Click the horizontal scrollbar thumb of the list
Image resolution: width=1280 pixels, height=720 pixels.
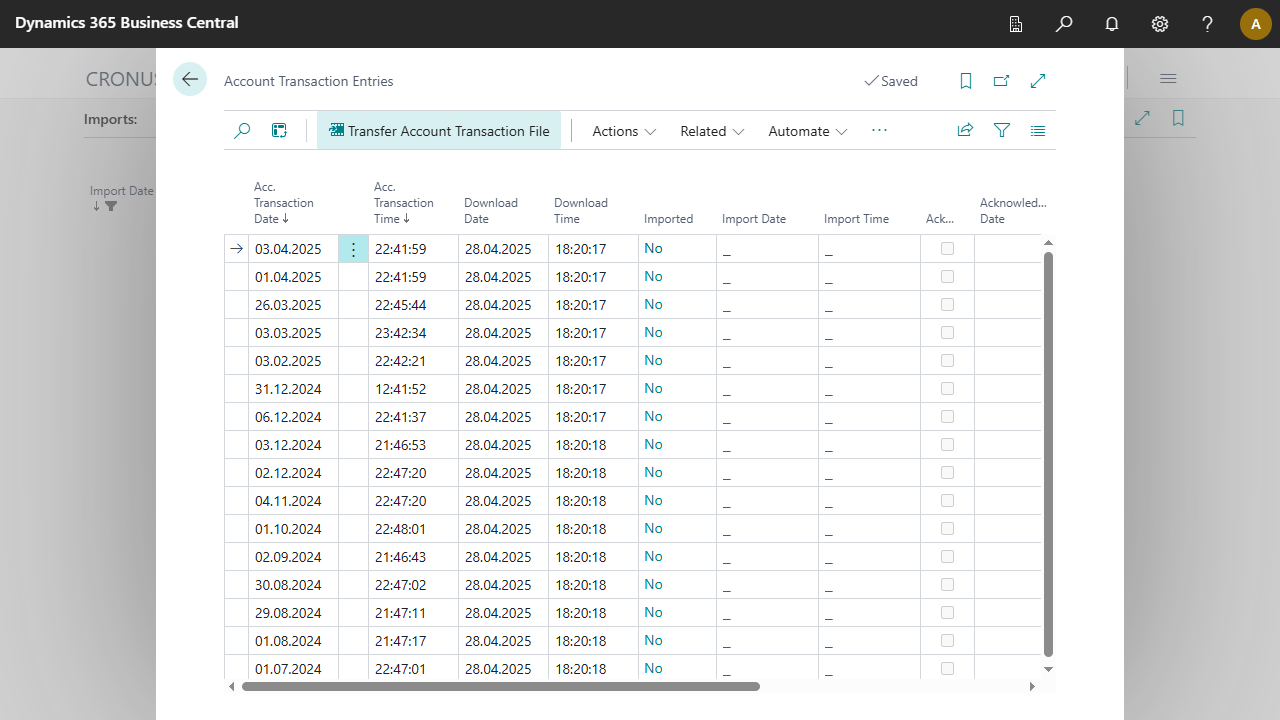coord(500,687)
